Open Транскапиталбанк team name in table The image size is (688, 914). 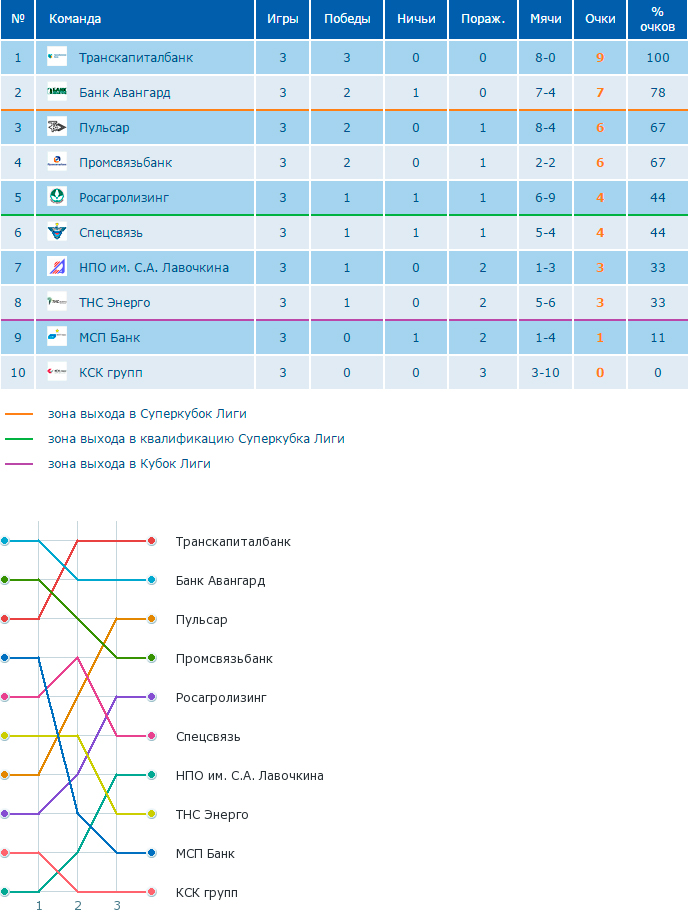point(136,58)
